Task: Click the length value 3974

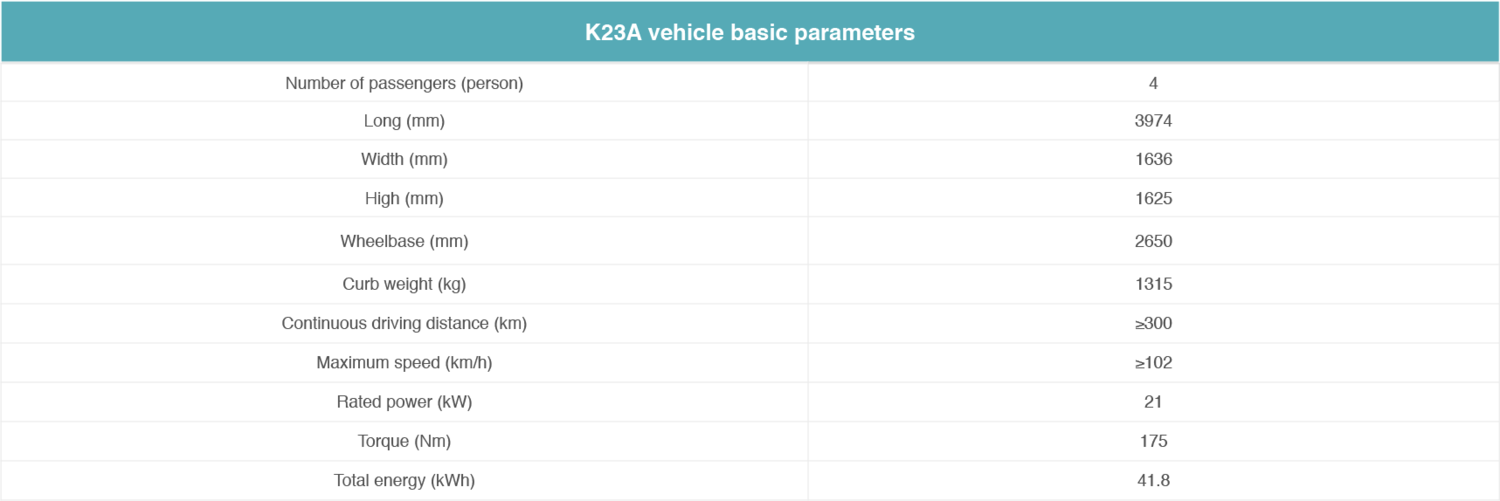Action: 1153,121
